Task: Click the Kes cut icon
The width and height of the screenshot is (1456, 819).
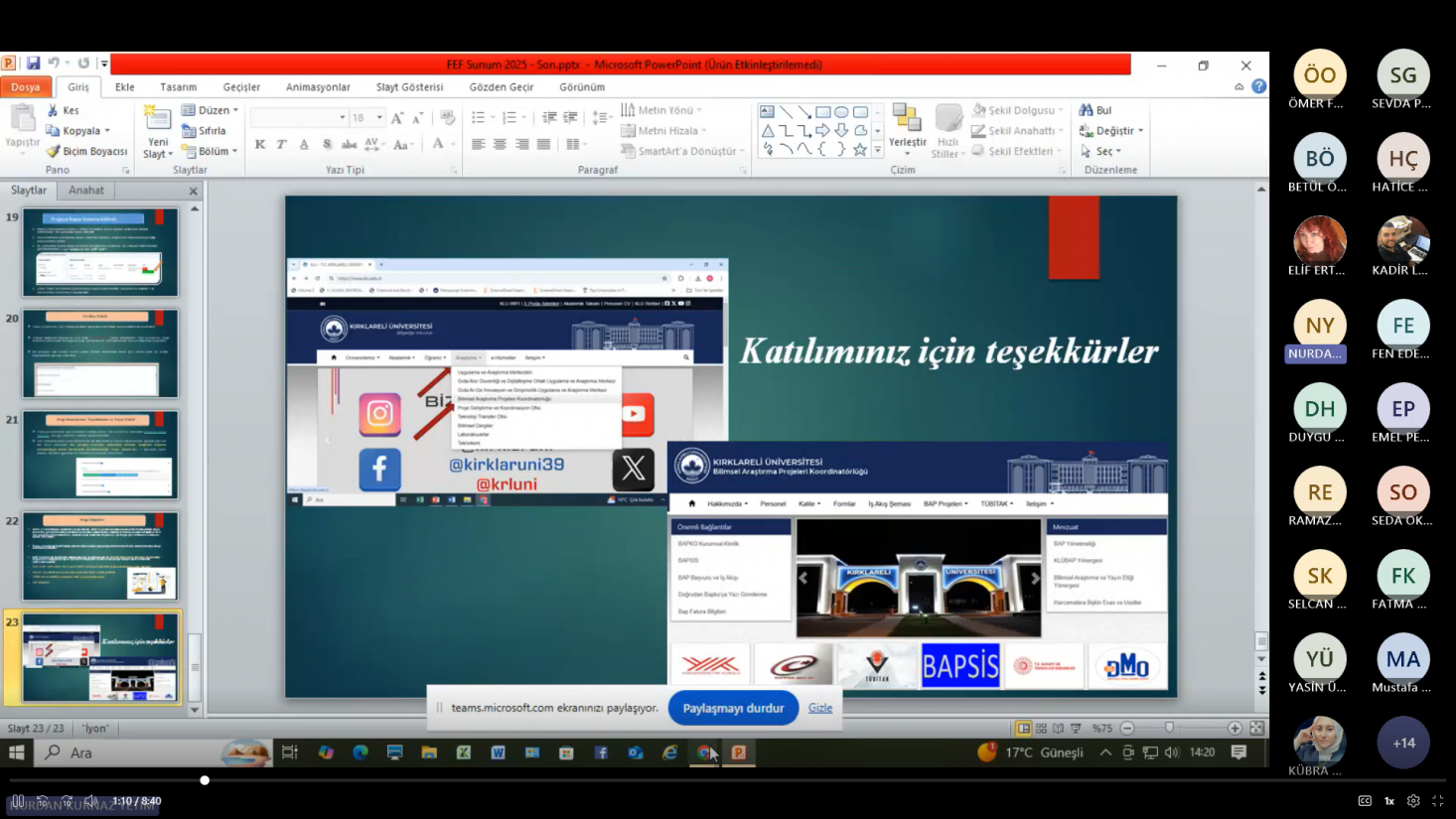Action: tap(54, 110)
